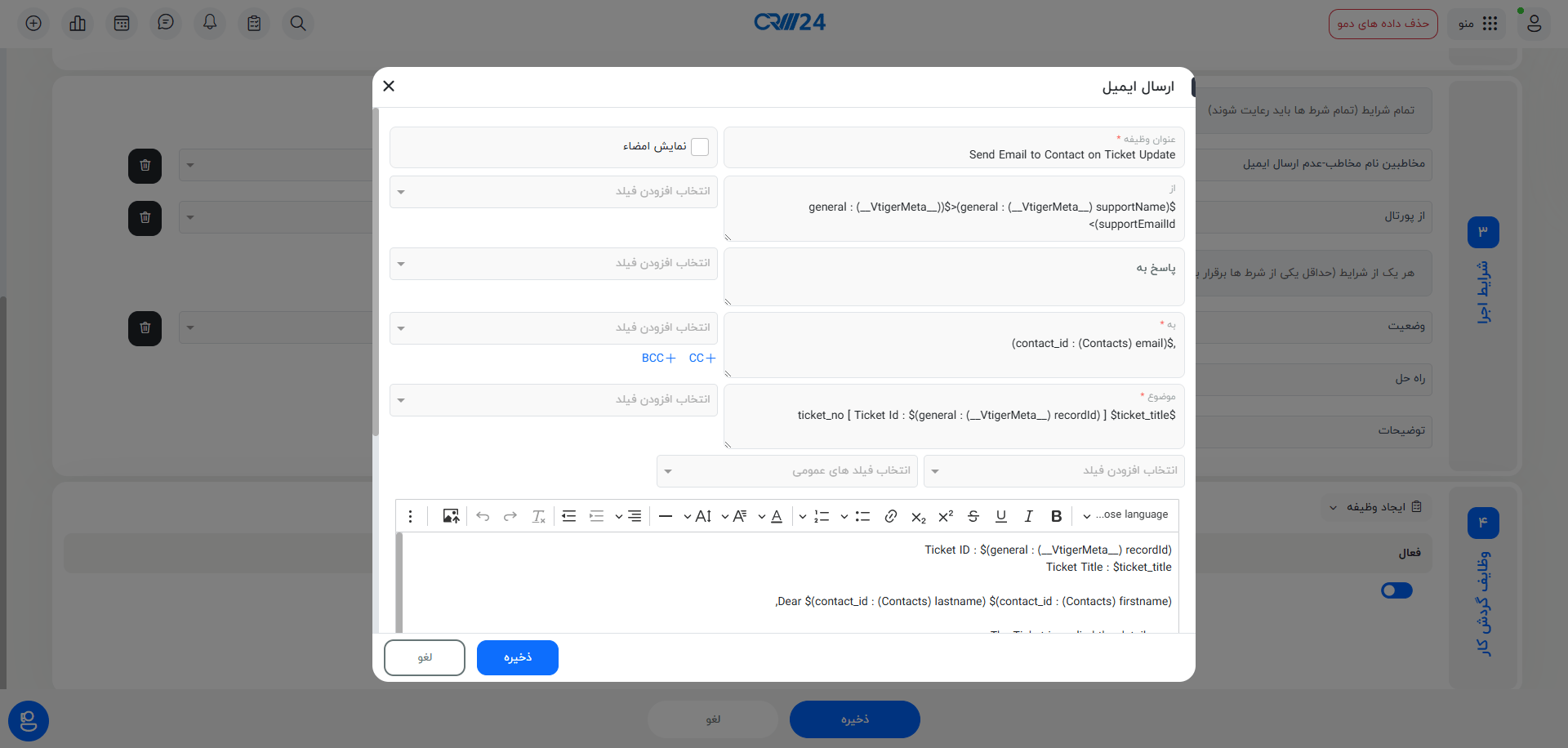Clear text formatting in the editor
Viewport: 1568px width, 748px height.
538,516
